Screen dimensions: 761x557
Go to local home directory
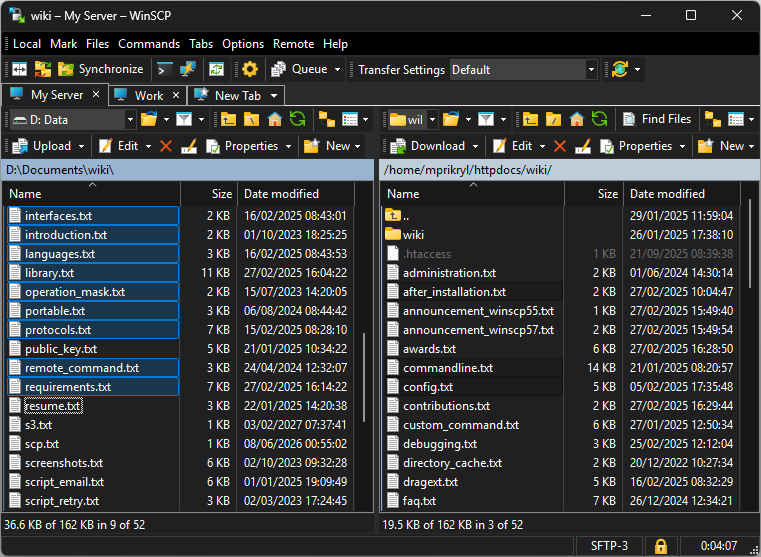pos(272,119)
